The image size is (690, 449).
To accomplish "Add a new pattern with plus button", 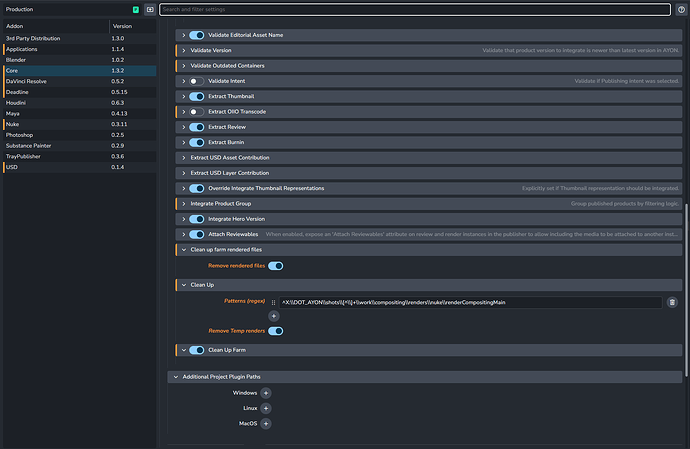I will coord(274,316).
